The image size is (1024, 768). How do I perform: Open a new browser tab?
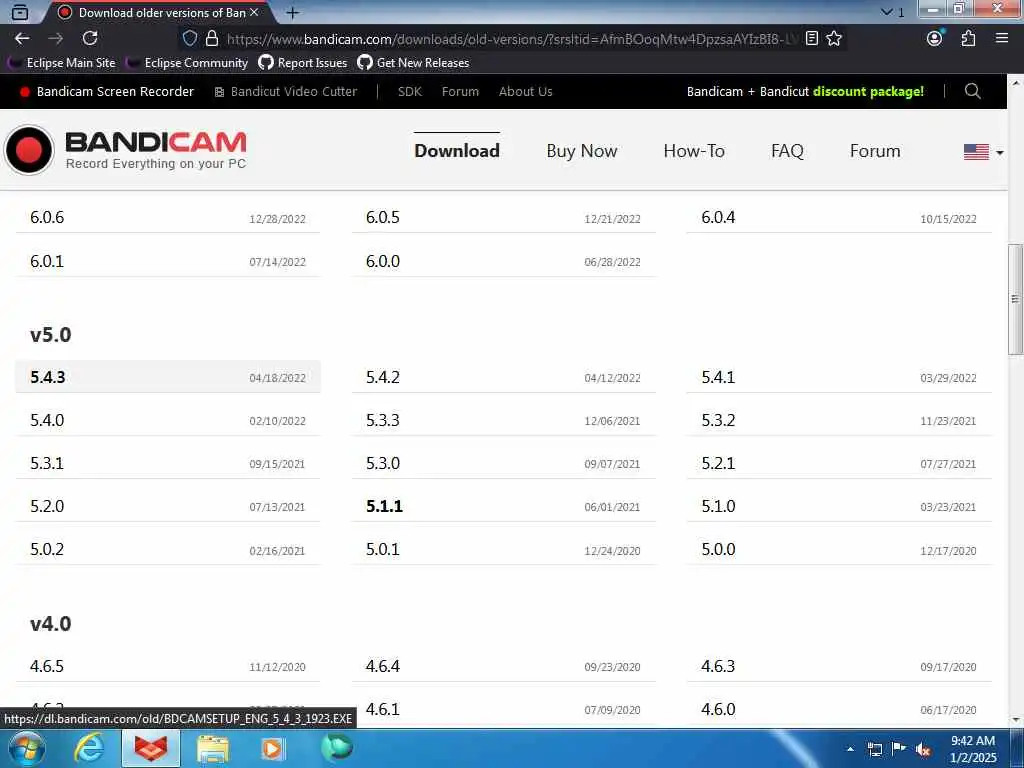point(293,12)
